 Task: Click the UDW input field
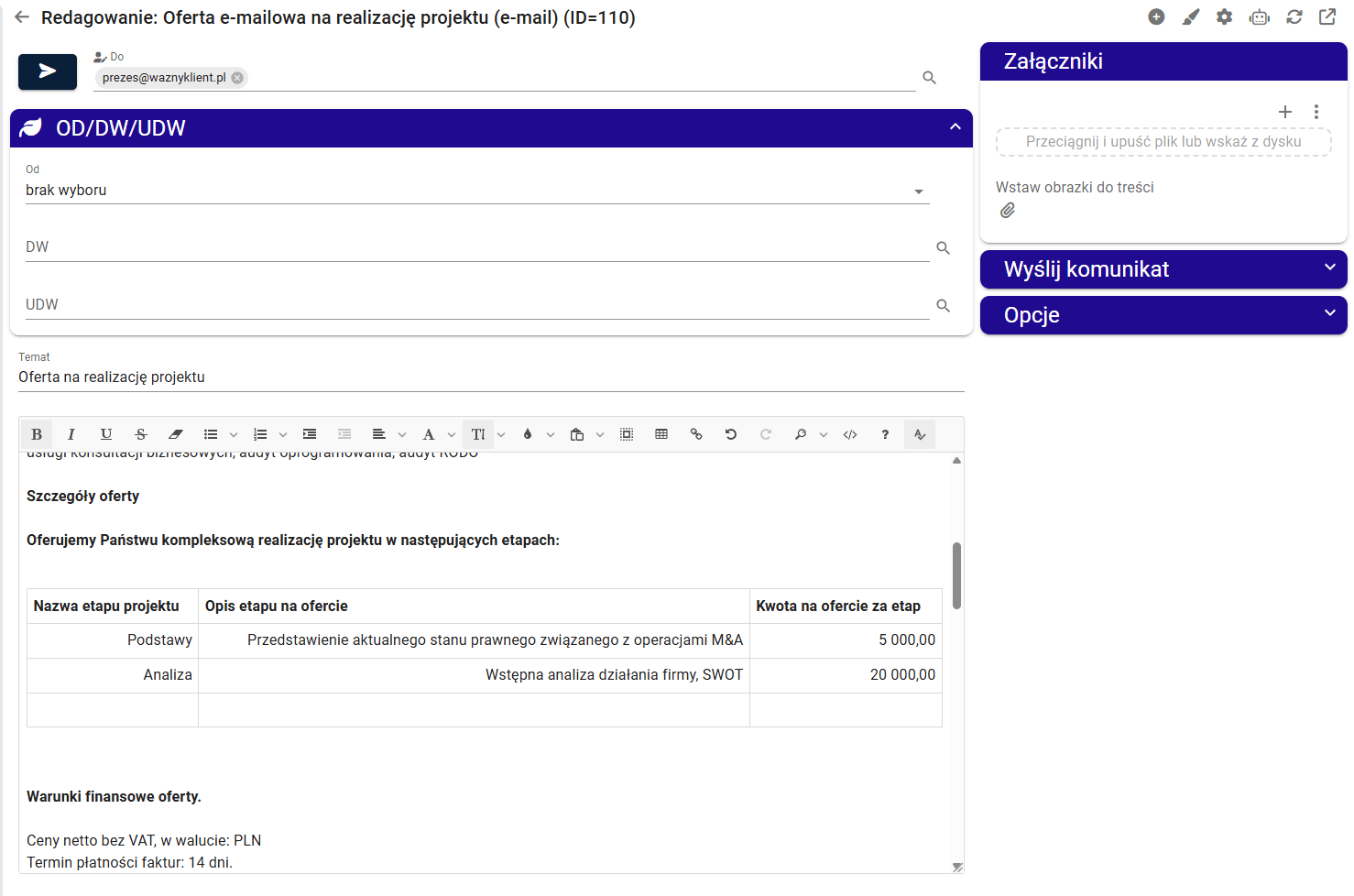tap(476, 305)
